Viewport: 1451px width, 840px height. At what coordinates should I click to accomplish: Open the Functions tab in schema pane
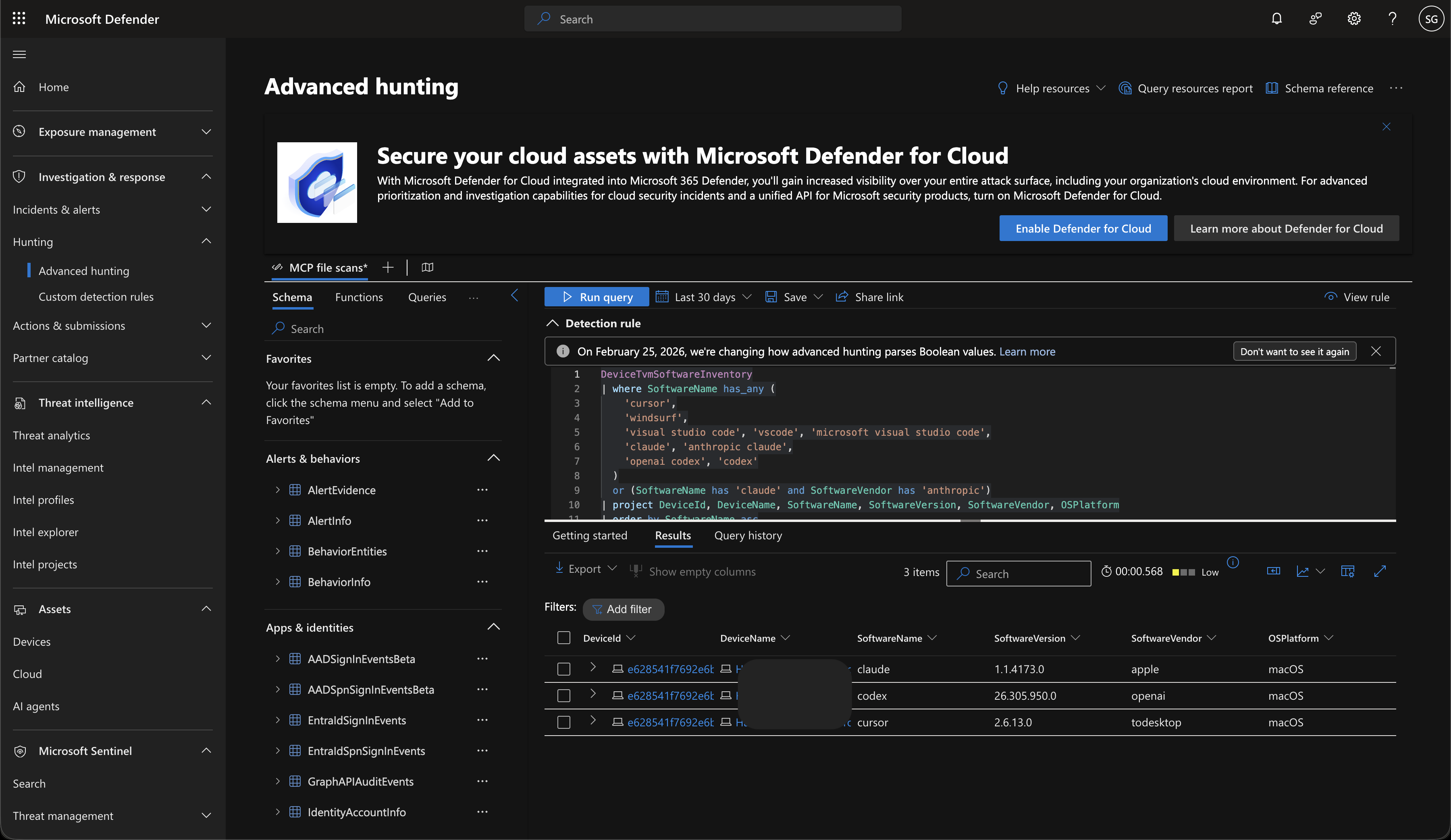pos(359,297)
